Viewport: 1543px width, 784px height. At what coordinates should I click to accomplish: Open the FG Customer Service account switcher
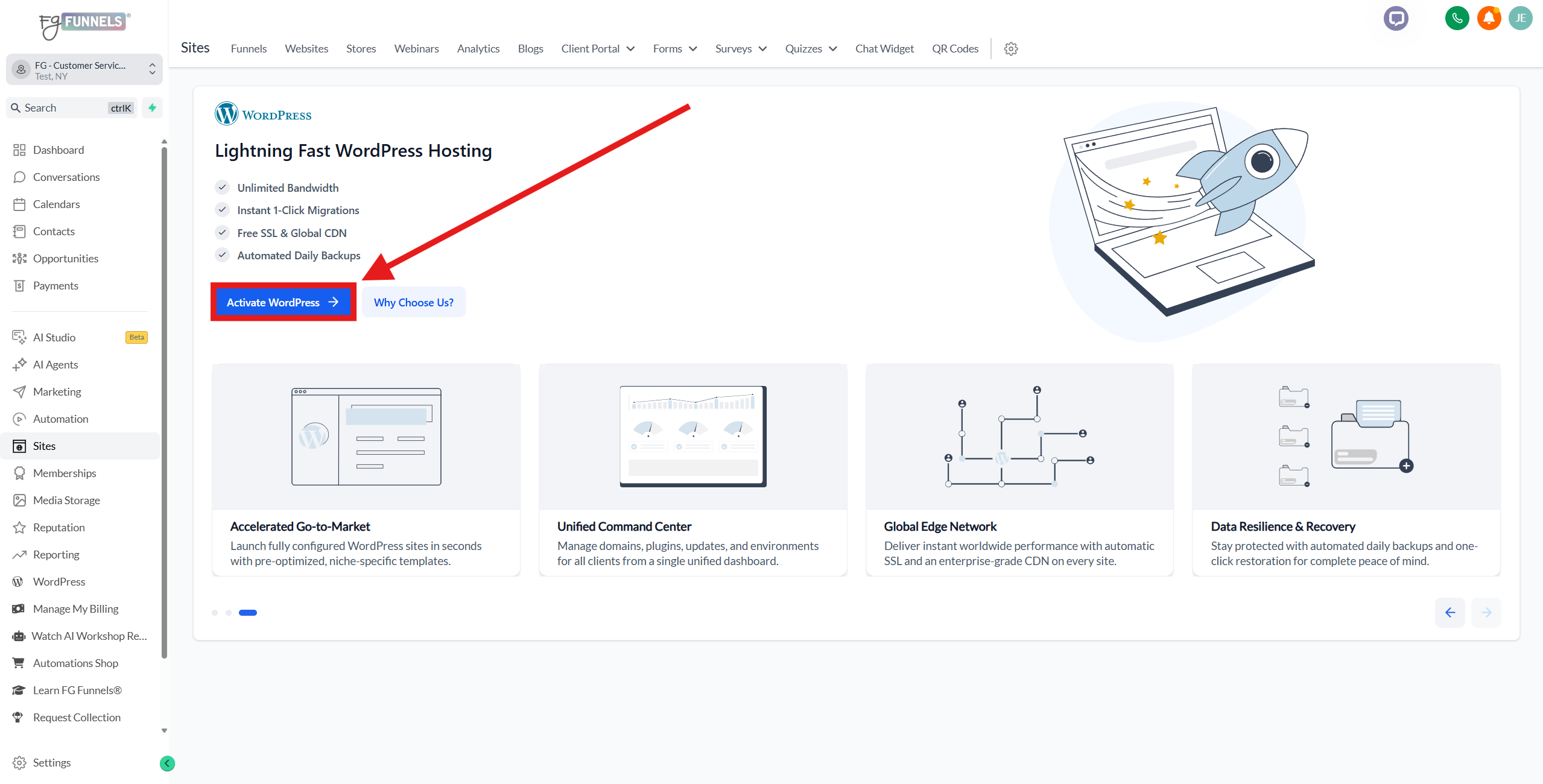point(84,70)
